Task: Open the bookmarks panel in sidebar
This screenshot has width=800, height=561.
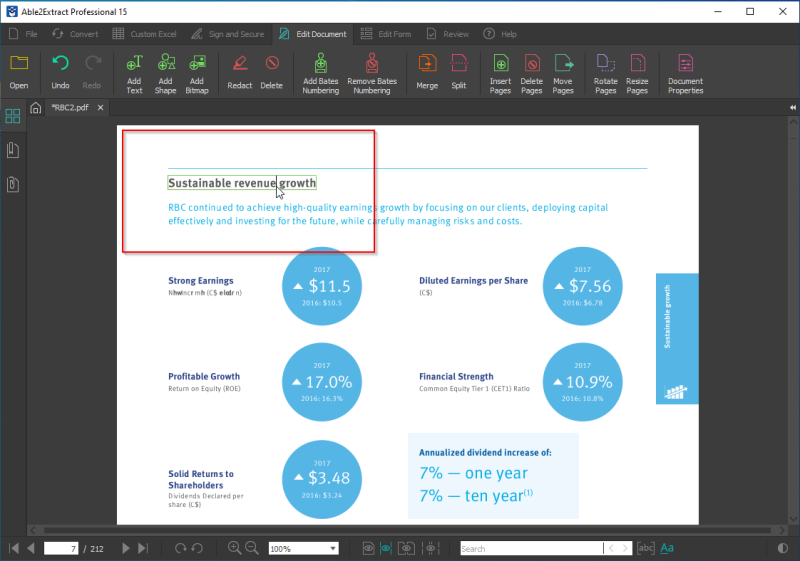Action: [13, 150]
